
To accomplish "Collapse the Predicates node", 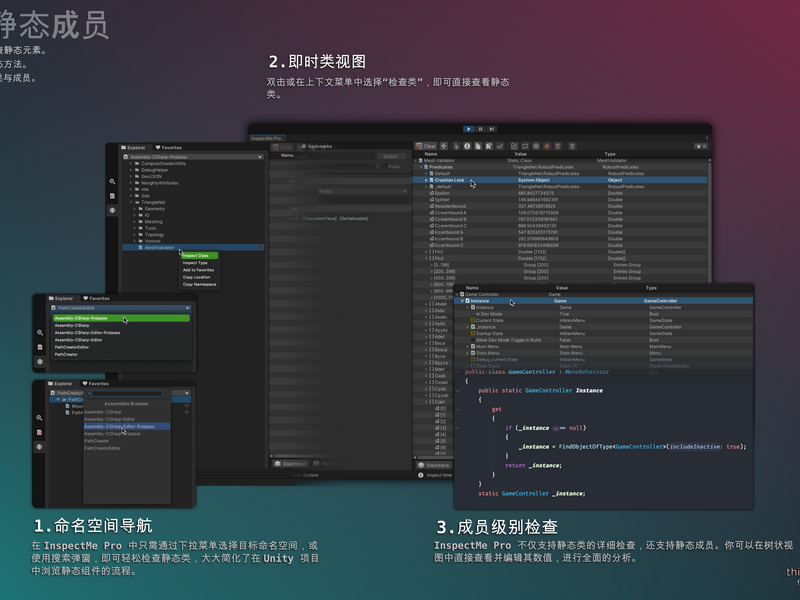I will pyautogui.click(x=421, y=167).
